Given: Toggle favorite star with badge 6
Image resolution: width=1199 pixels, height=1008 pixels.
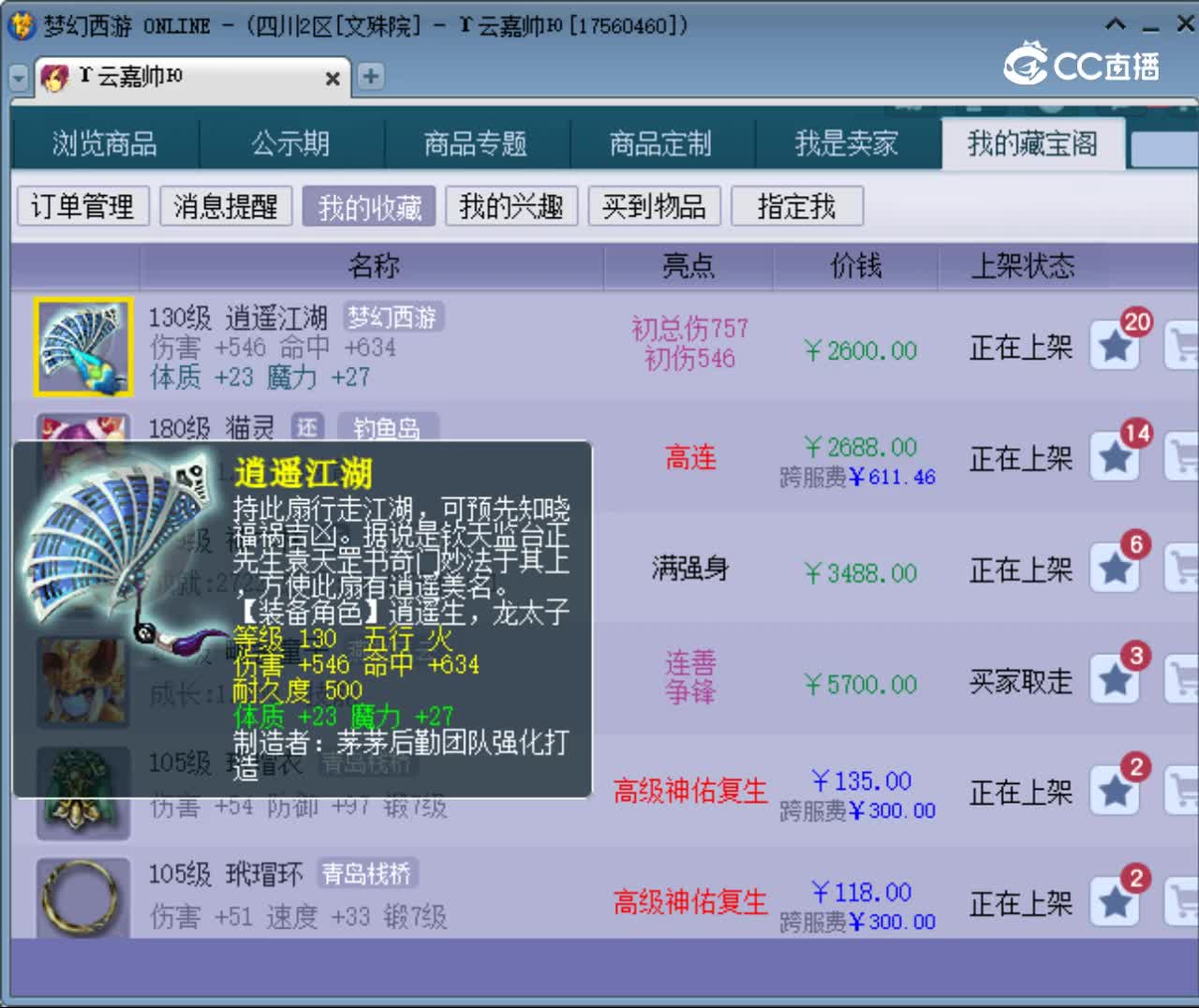Looking at the screenshot, I should pos(1115,569).
